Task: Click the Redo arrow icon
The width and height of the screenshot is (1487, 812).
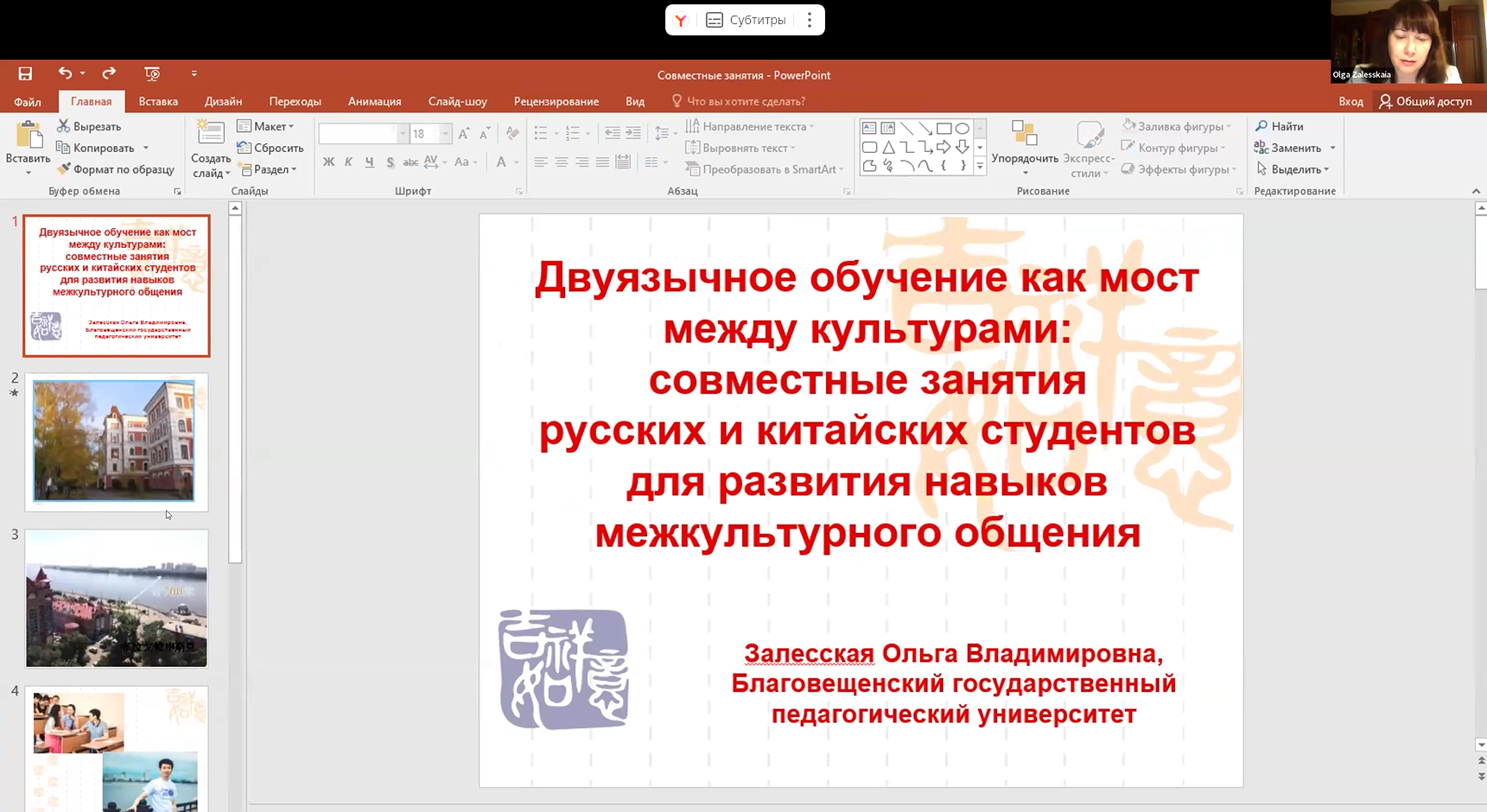Action: [x=109, y=73]
